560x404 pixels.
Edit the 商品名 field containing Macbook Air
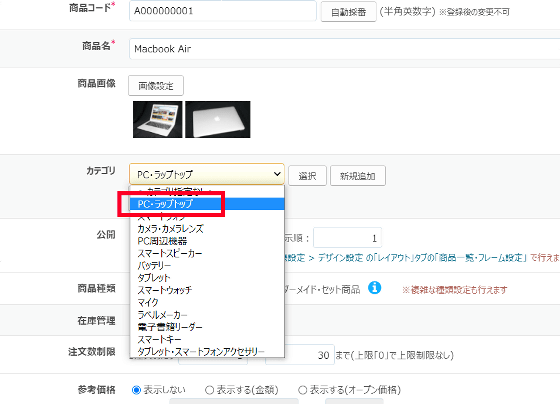pos(344,49)
